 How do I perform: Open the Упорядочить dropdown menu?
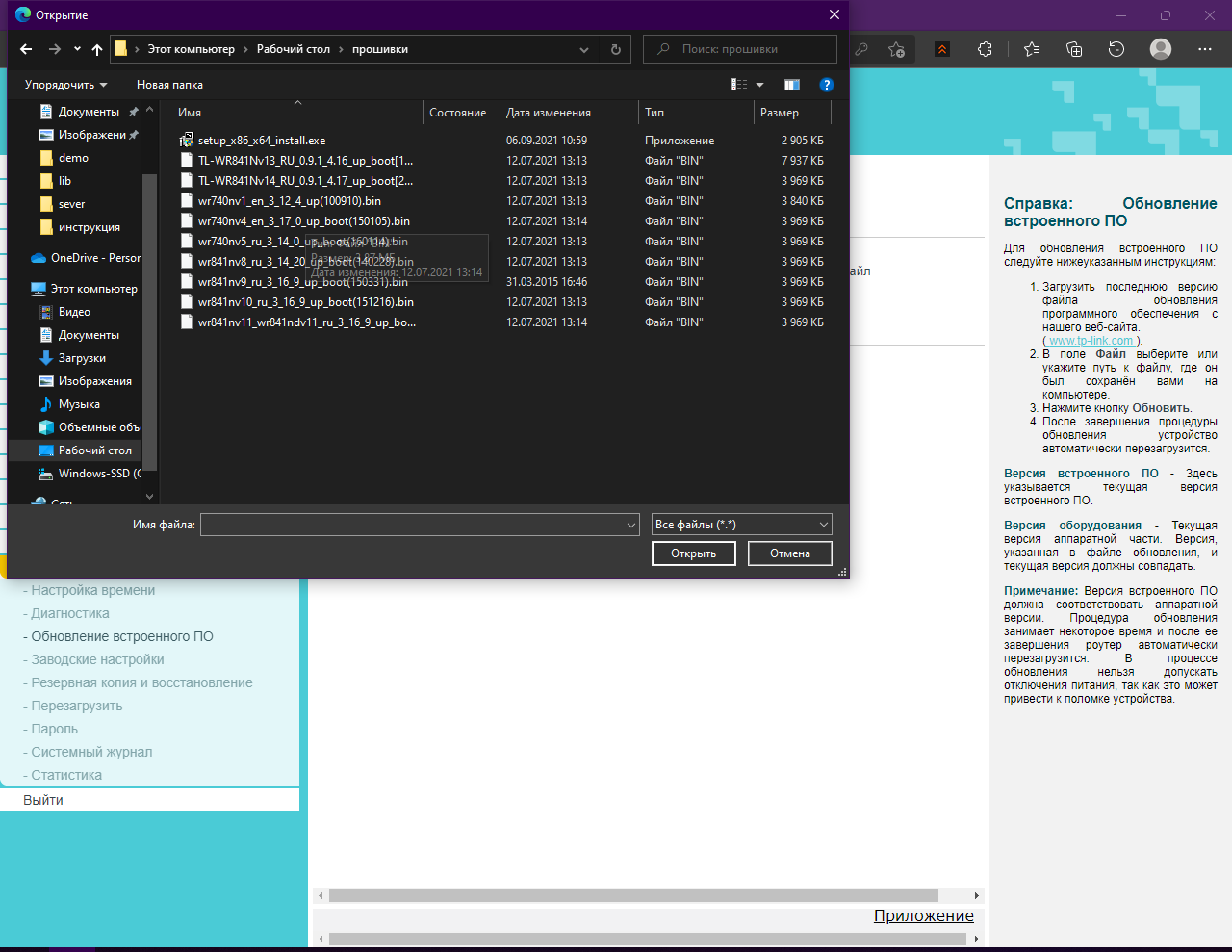pyautogui.click(x=65, y=85)
